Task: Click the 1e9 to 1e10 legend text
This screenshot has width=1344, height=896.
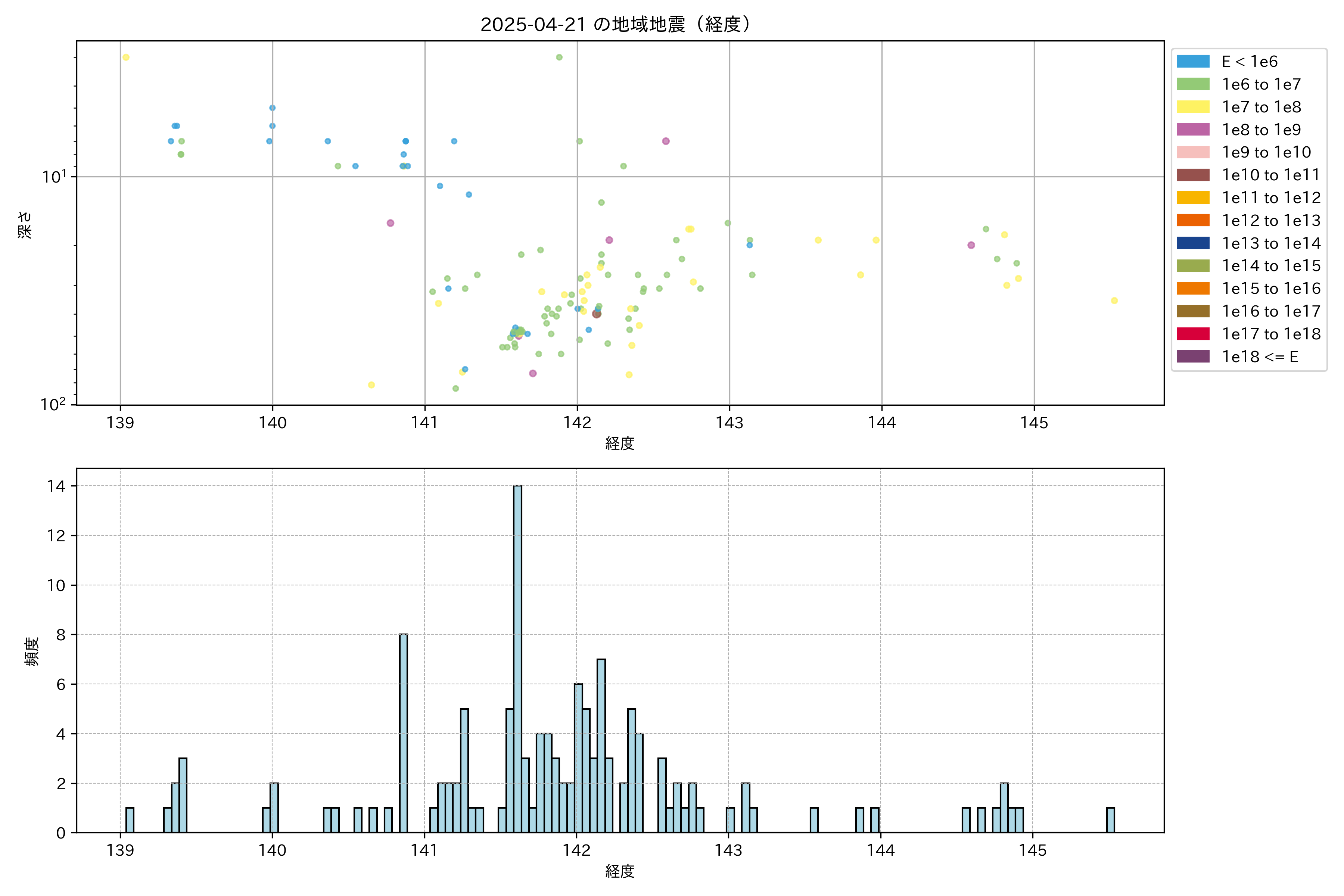Action: (1266, 153)
